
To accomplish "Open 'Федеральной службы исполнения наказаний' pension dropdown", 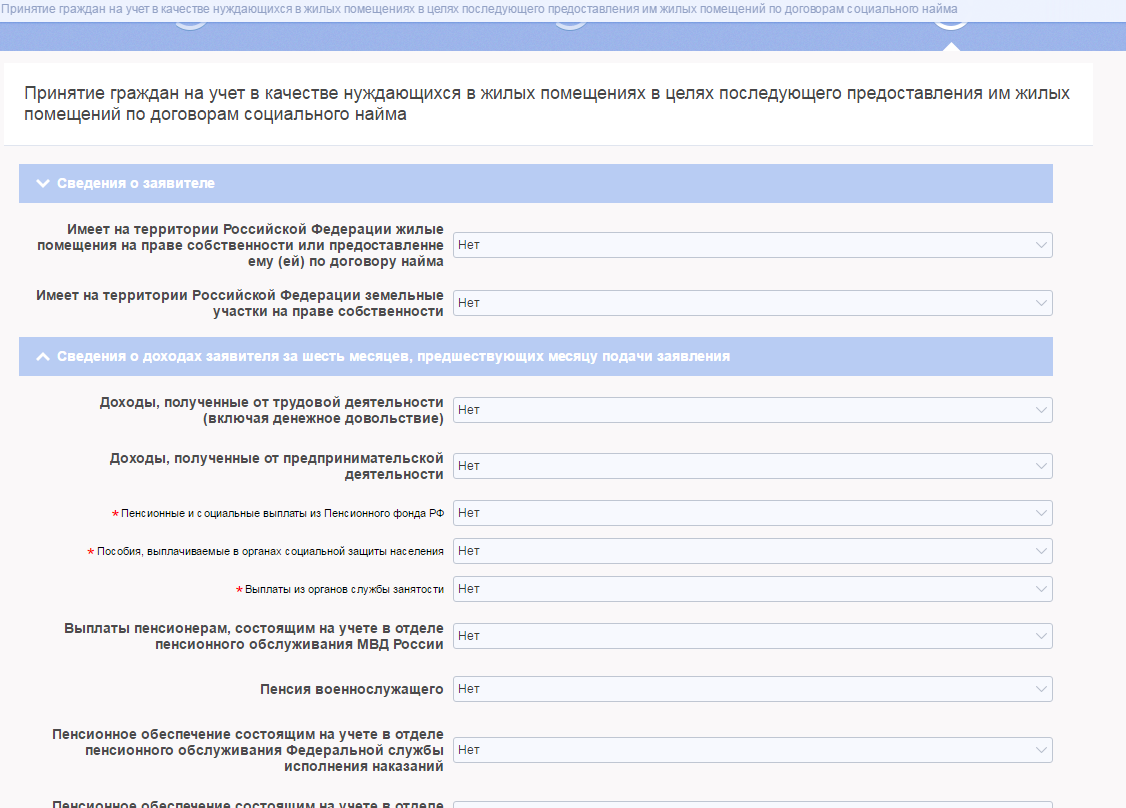I will point(752,750).
